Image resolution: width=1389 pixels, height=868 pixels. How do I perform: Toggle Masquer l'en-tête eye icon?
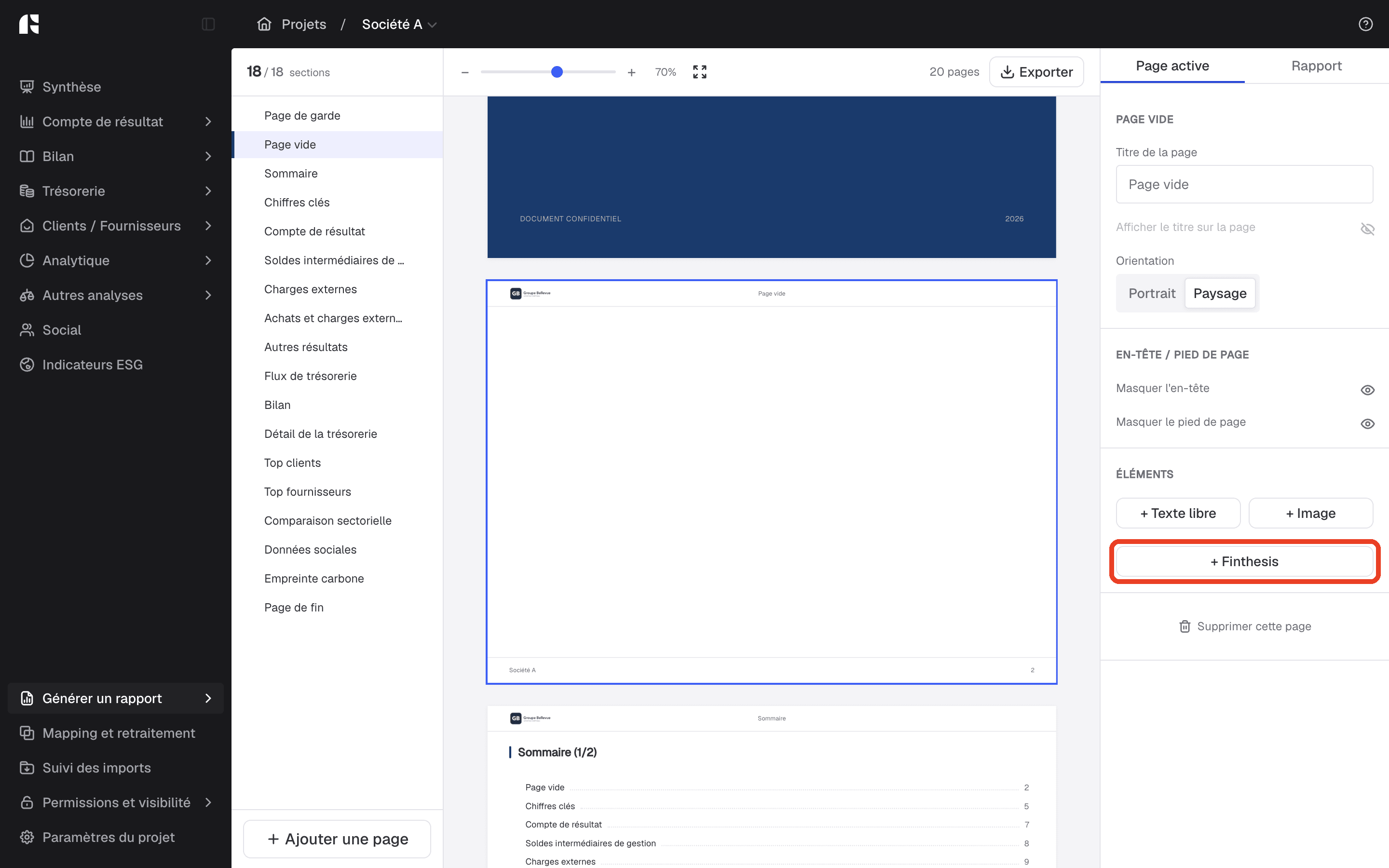point(1367,390)
